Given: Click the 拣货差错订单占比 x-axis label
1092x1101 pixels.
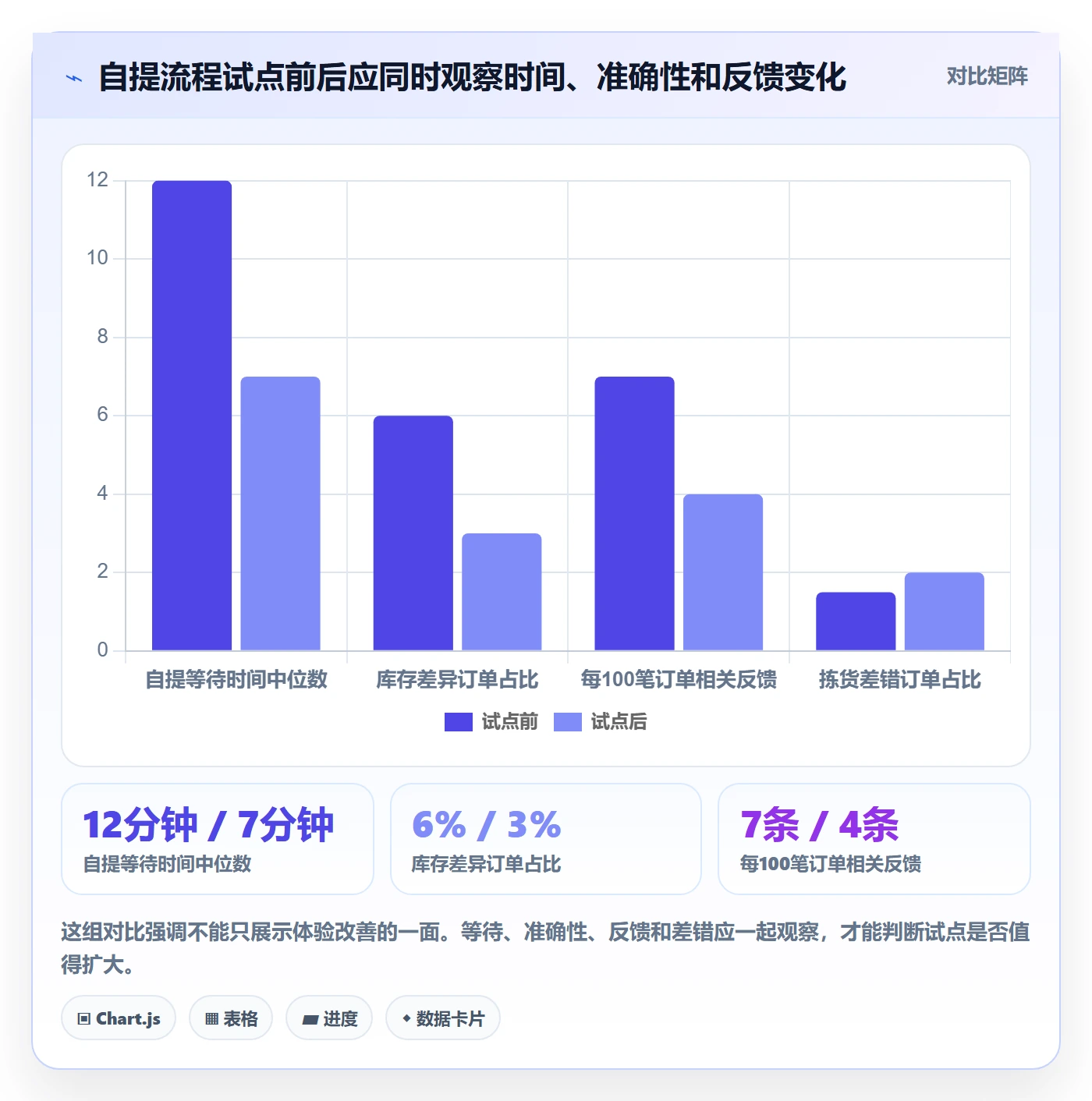Looking at the screenshot, I should (x=900, y=680).
